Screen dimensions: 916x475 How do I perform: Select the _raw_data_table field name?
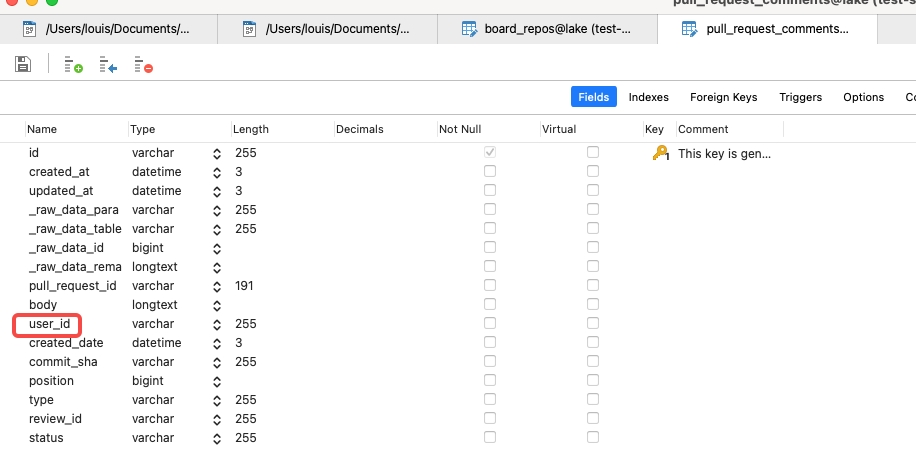[75, 229]
